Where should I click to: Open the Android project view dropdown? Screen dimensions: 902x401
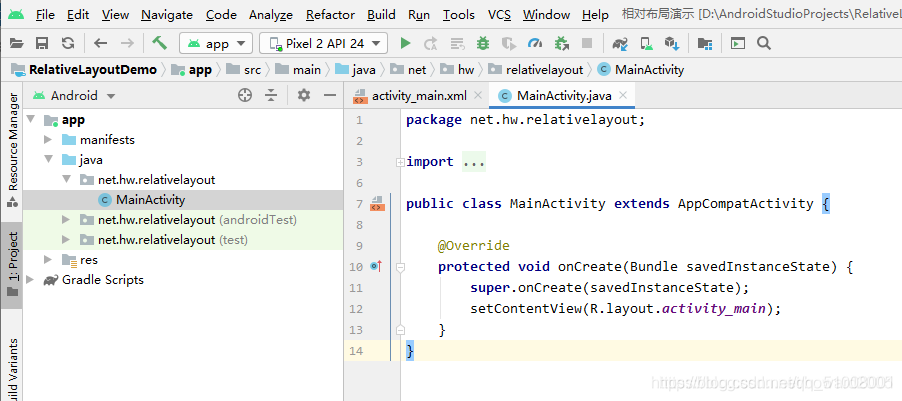(x=74, y=96)
